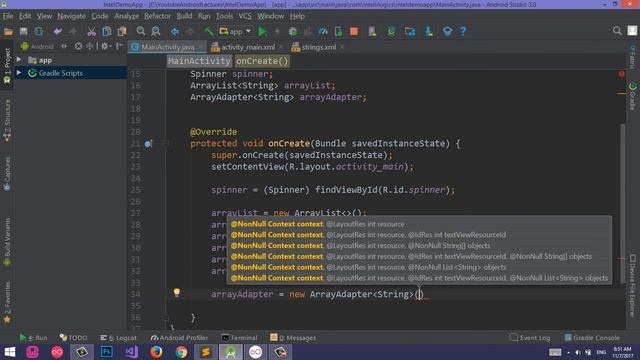This screenshot has width=640, height=360.
Task: Open the app run configuration dropdown
Action: pyautogui.click(x=235, y=31)
